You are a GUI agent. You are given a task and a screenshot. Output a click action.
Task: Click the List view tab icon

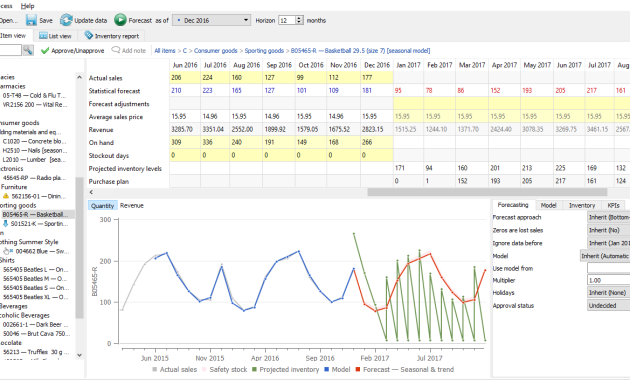43,36
